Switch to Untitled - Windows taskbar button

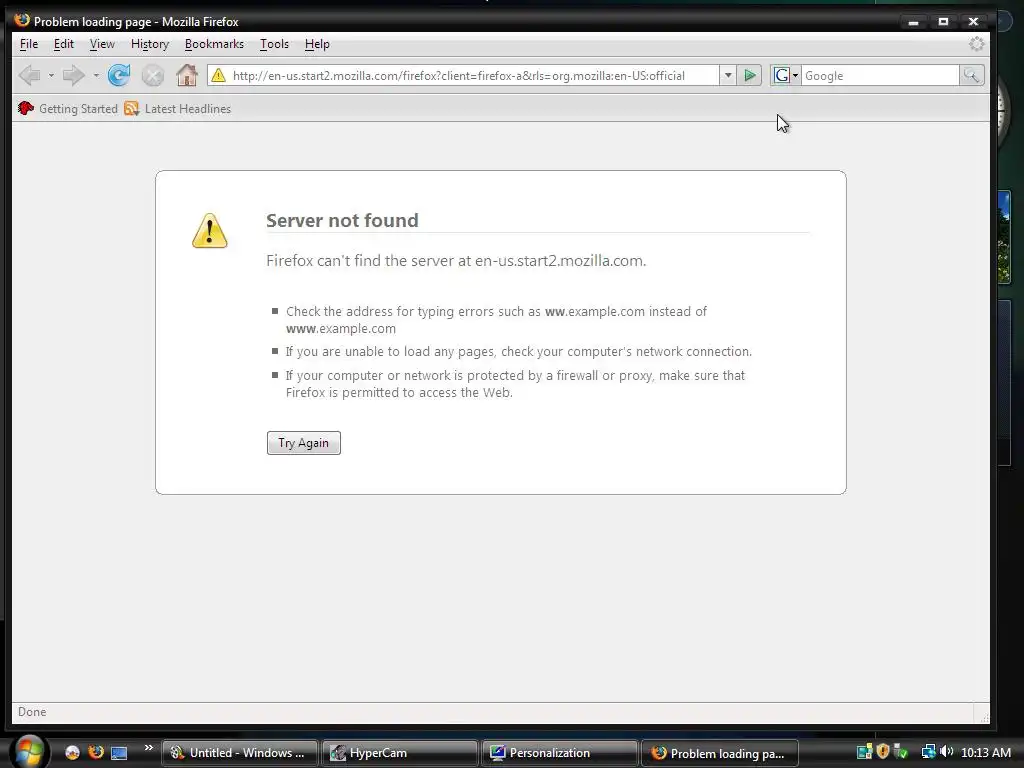(x=240, y=753)
